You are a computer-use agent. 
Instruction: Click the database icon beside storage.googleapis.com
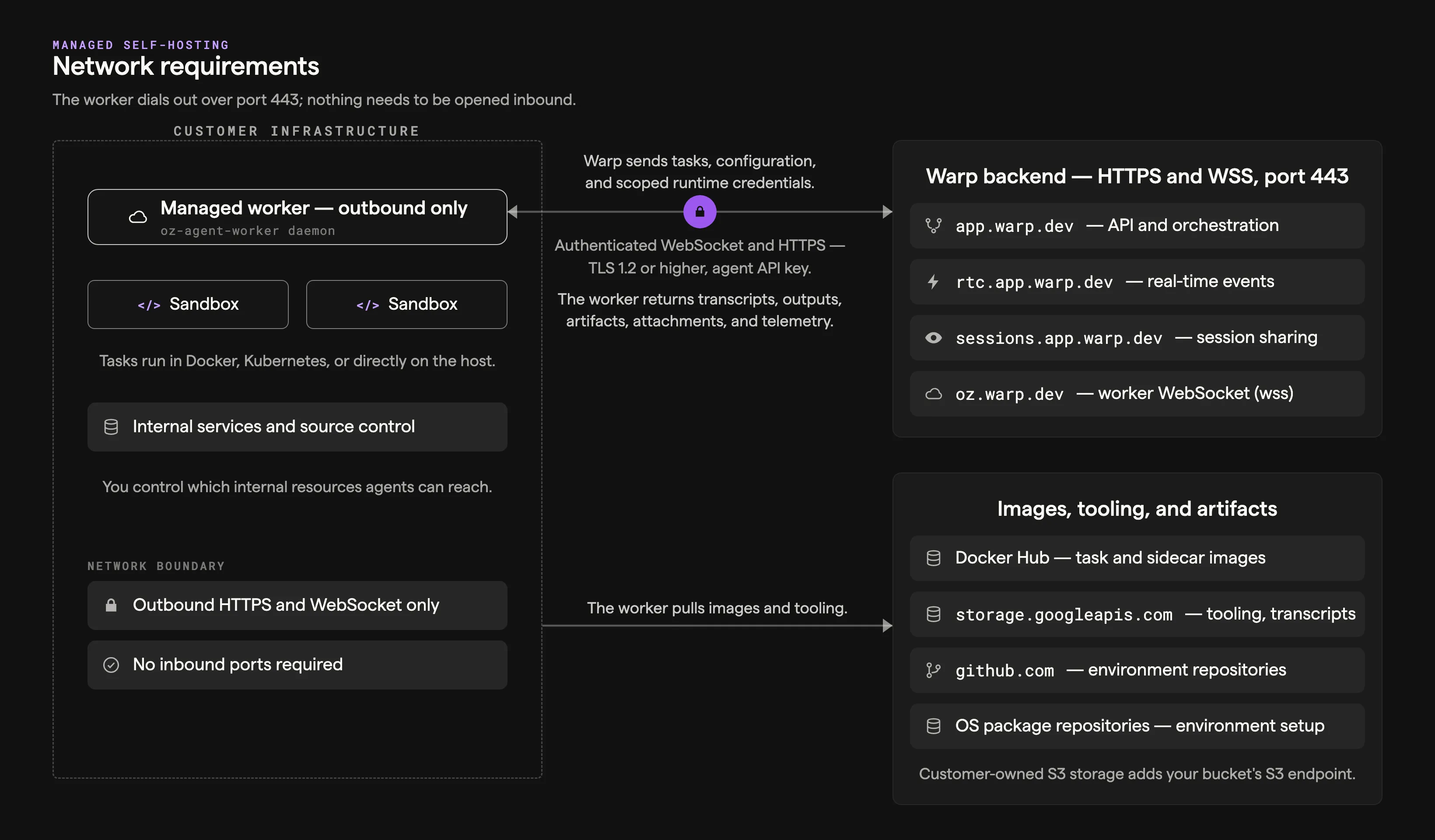(x=933, y=614)
